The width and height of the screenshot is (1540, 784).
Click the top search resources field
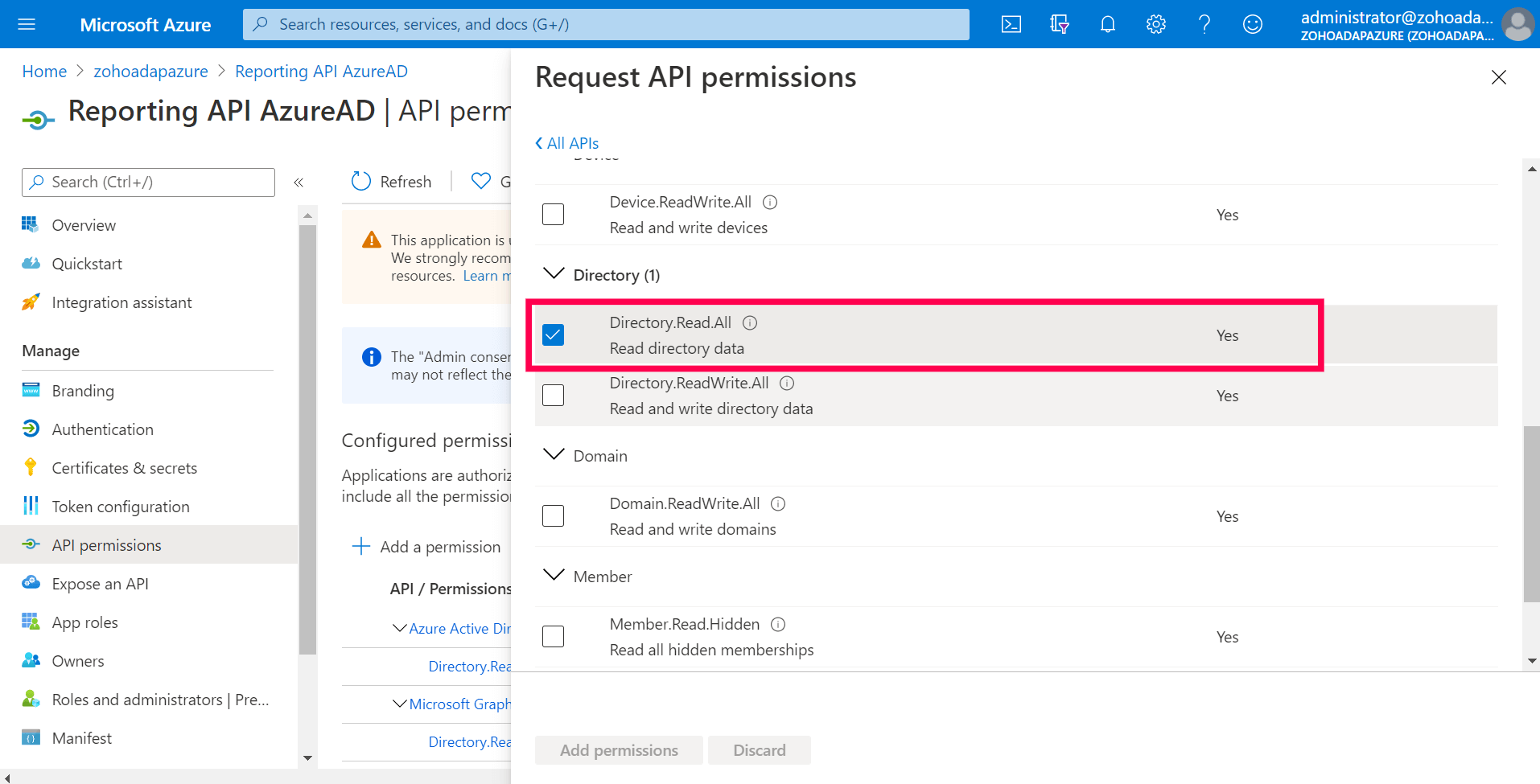coord(606,24)
